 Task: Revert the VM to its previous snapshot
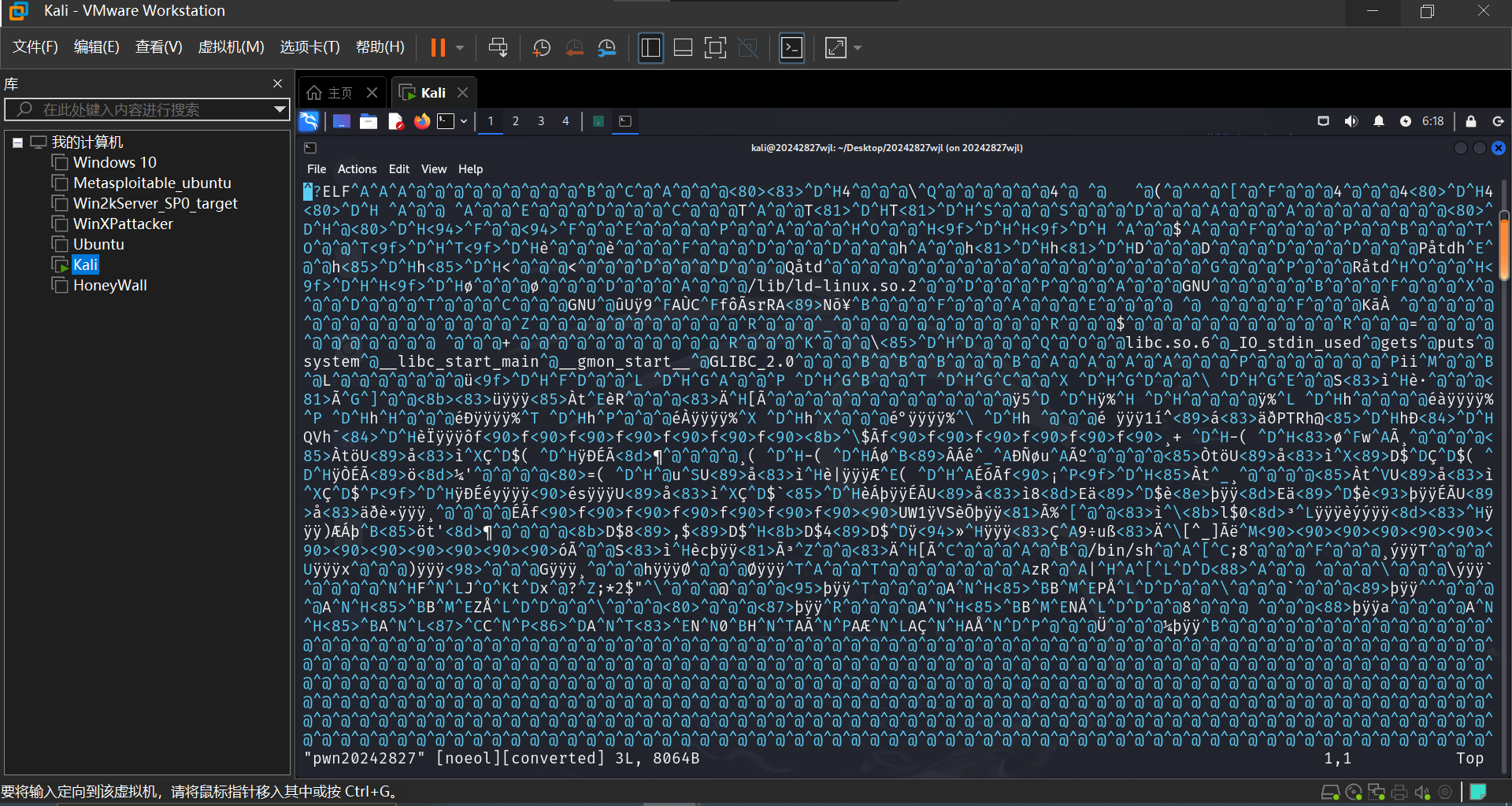[x=575, y=48]
